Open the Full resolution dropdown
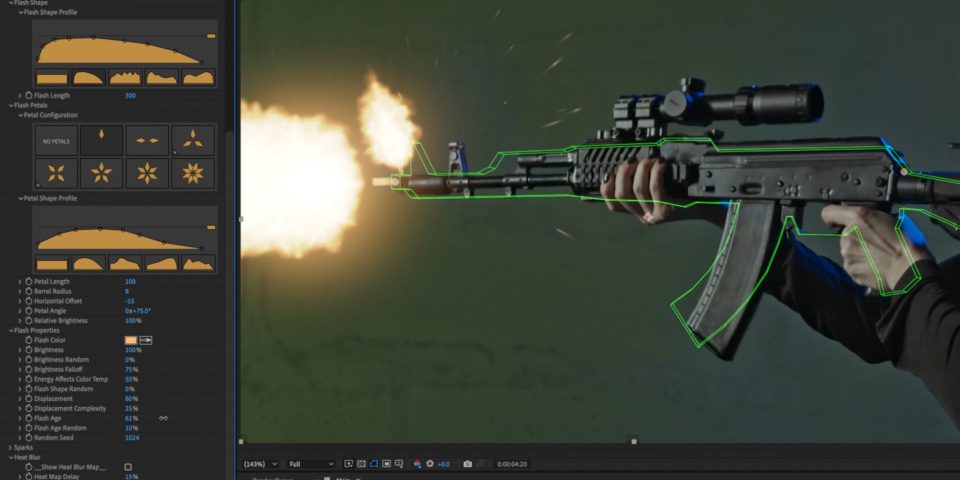This screenshot has height=480, width=960. 312,464
